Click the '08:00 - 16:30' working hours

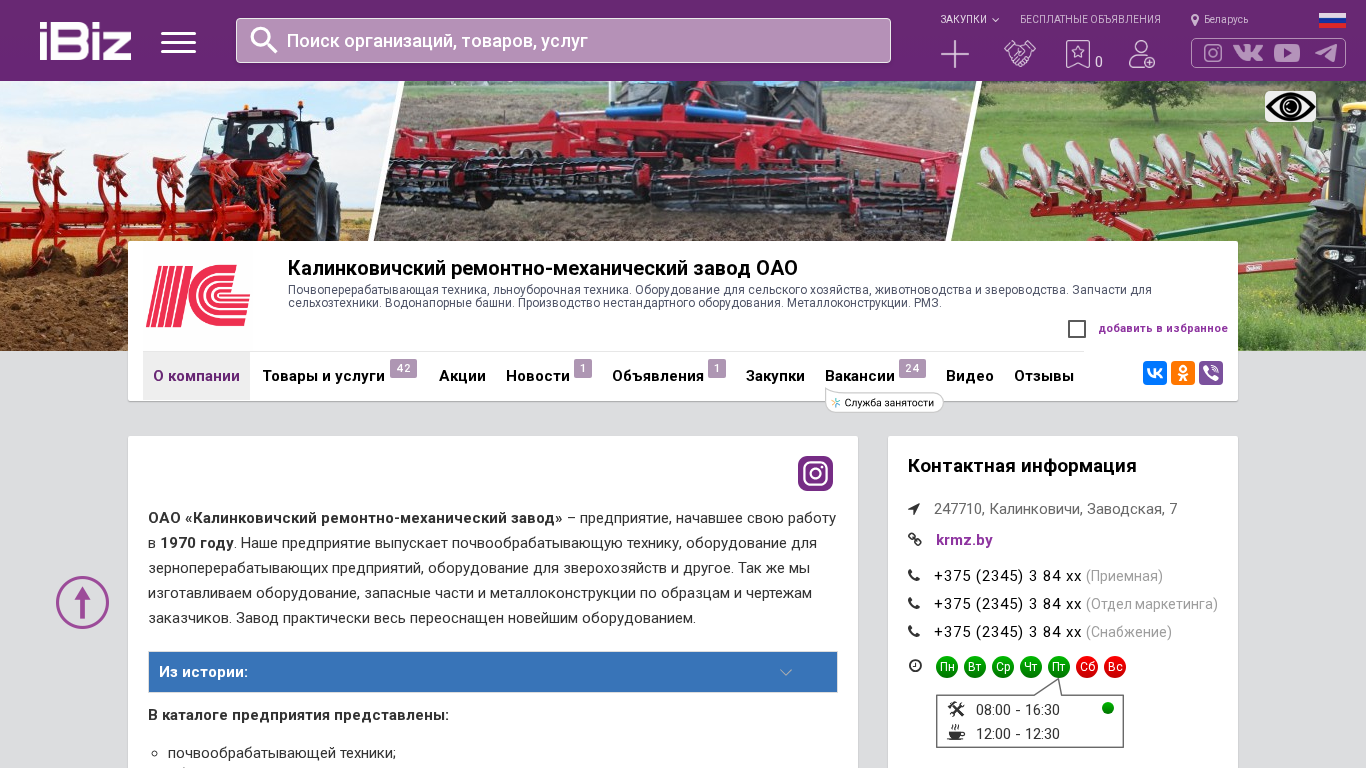pyautogui.click(x=1018, y=710)
